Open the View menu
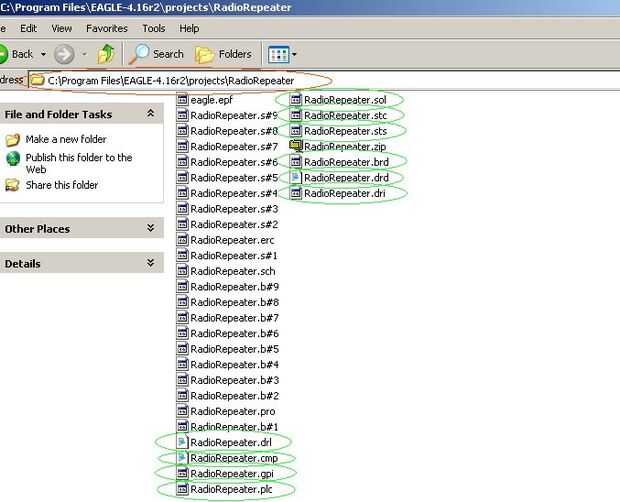 (62, 28)
